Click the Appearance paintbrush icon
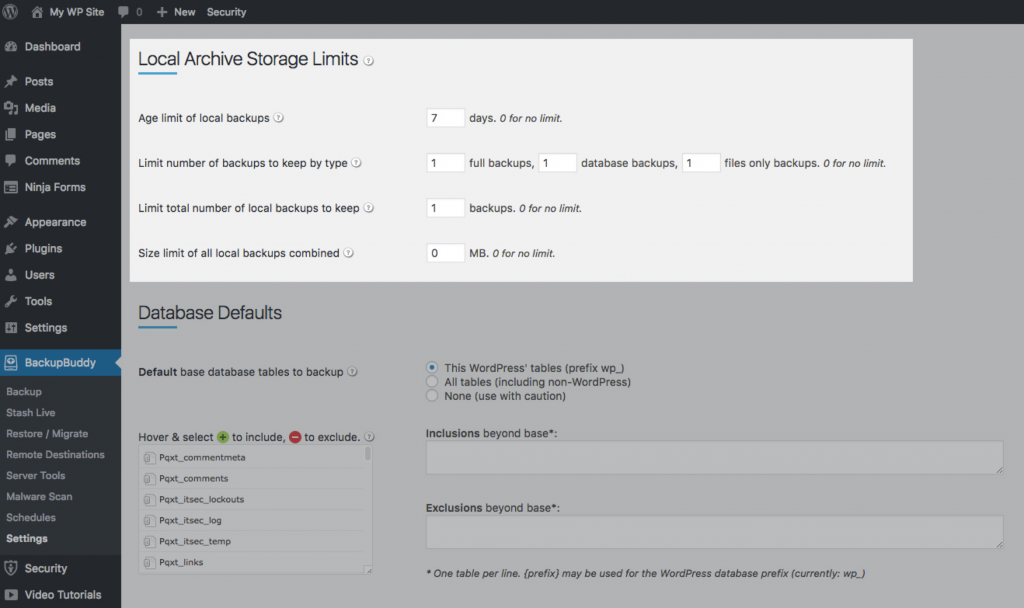1024x608 pixels. [x=10, y=222]
